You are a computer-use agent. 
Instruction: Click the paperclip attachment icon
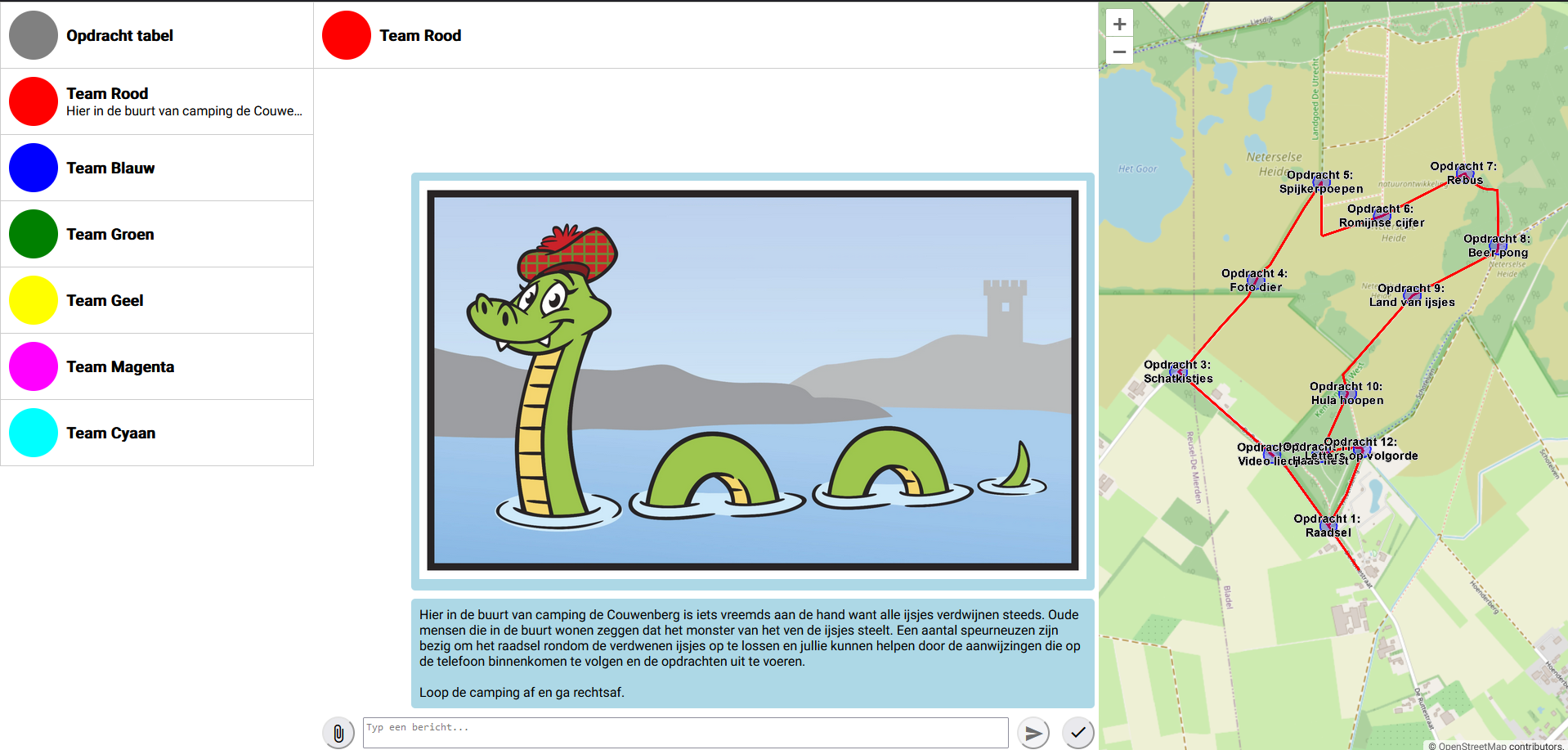[338, 733]
